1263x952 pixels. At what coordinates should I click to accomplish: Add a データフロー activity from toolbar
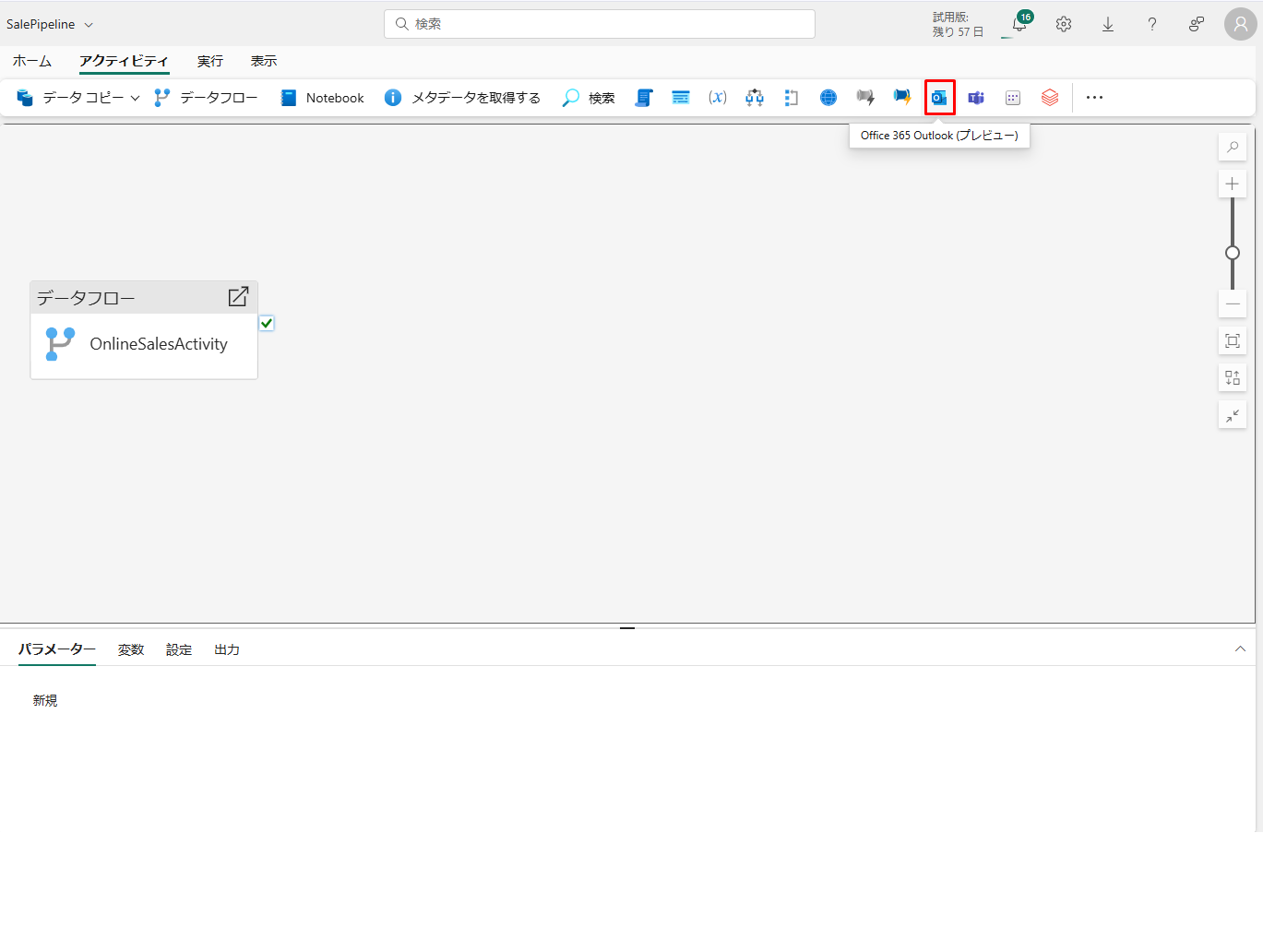[206, 98]
